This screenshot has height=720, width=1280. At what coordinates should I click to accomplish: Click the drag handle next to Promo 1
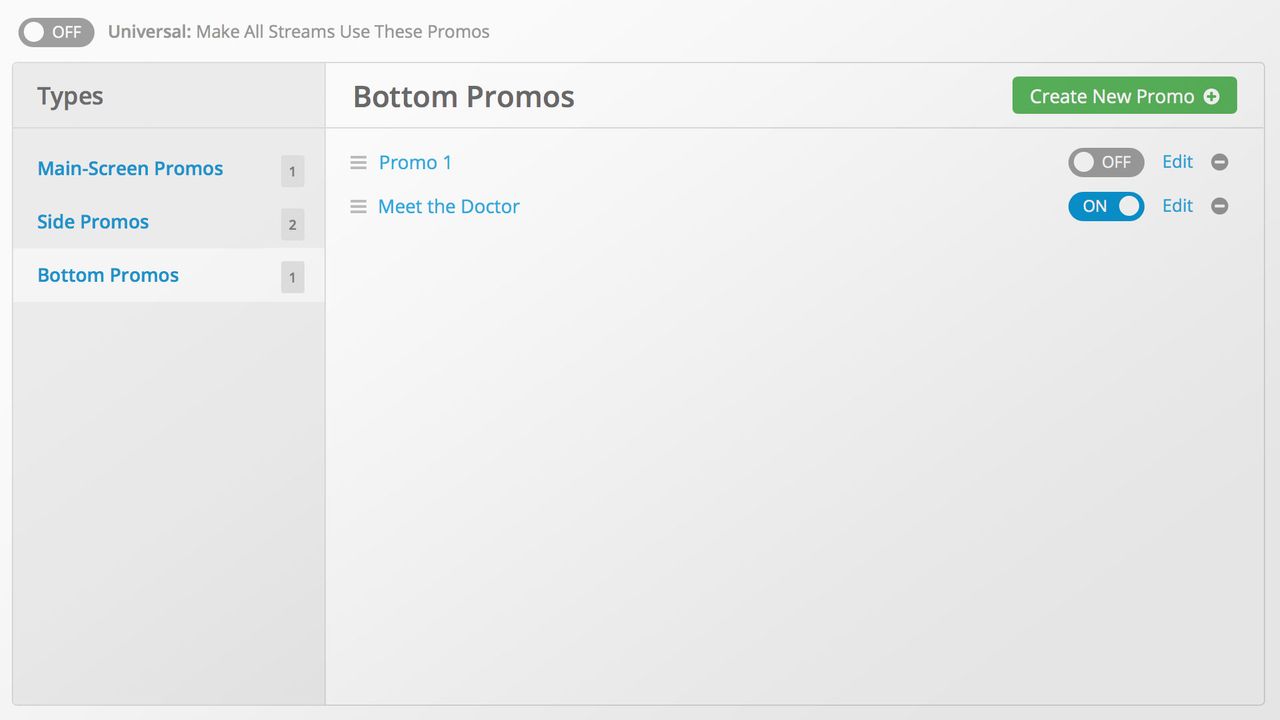tap(359, 162)
